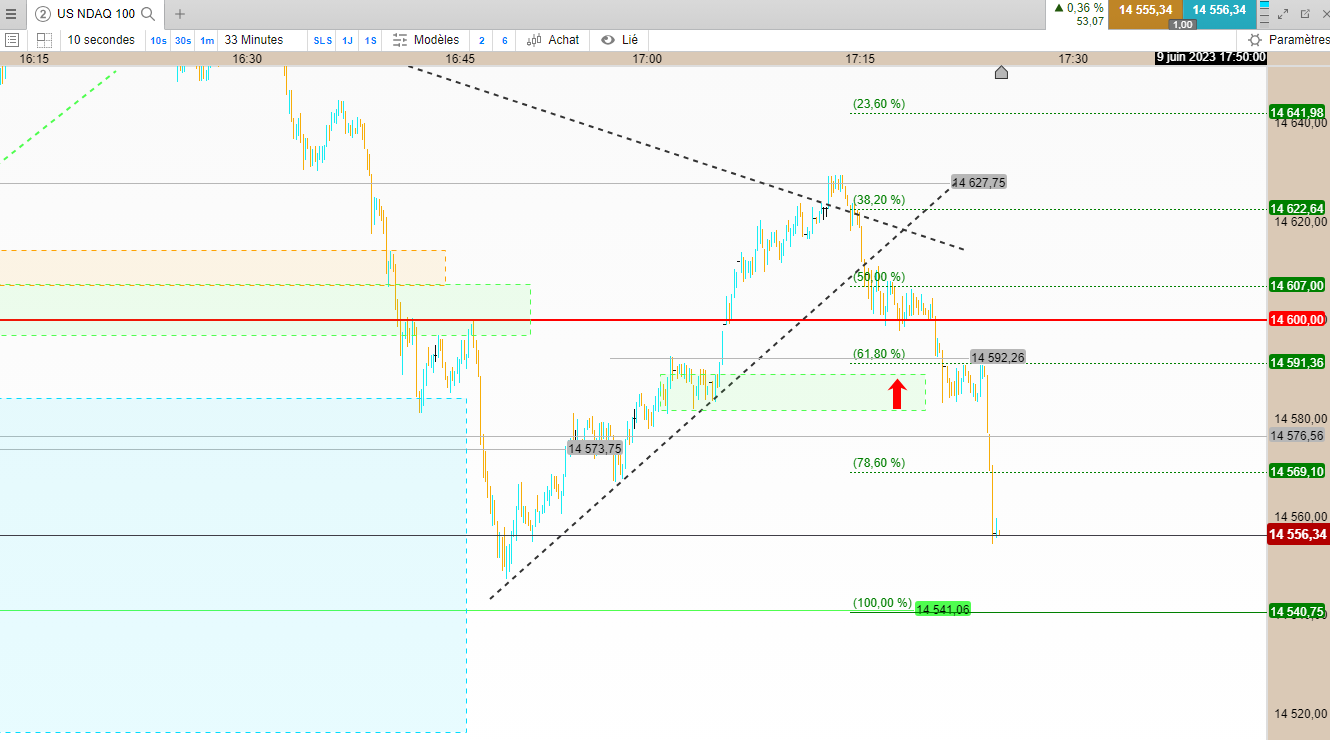The width and height of the screenshot is (1330, 740).
Task: Click the red 14 600,00 price label
Action: pyautogui.click(x=1297, y=319)
